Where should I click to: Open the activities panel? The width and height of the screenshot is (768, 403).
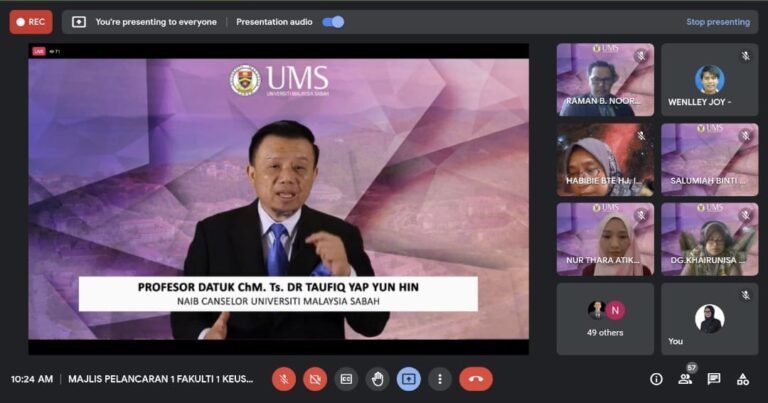pos(743,379)
